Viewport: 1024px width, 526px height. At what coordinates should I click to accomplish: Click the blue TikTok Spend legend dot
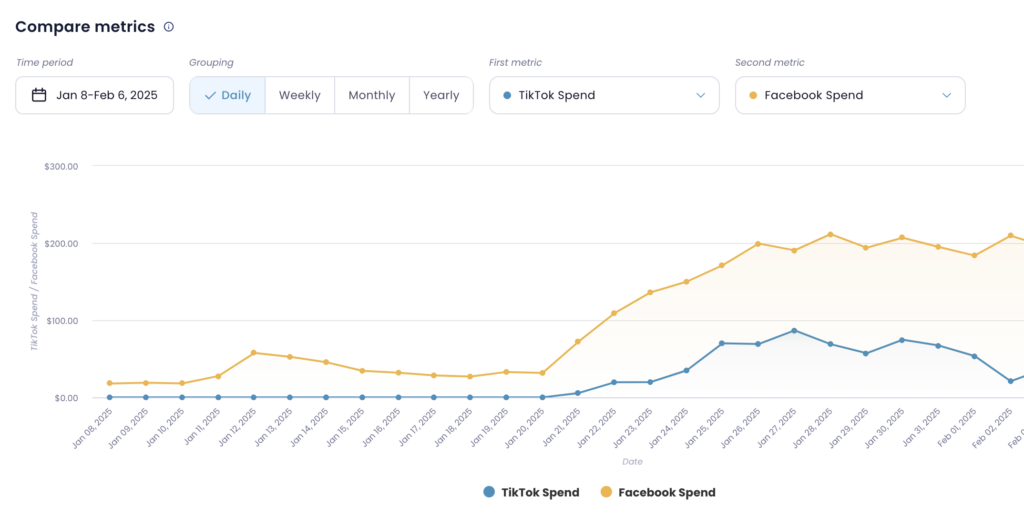tap(489, 492)
